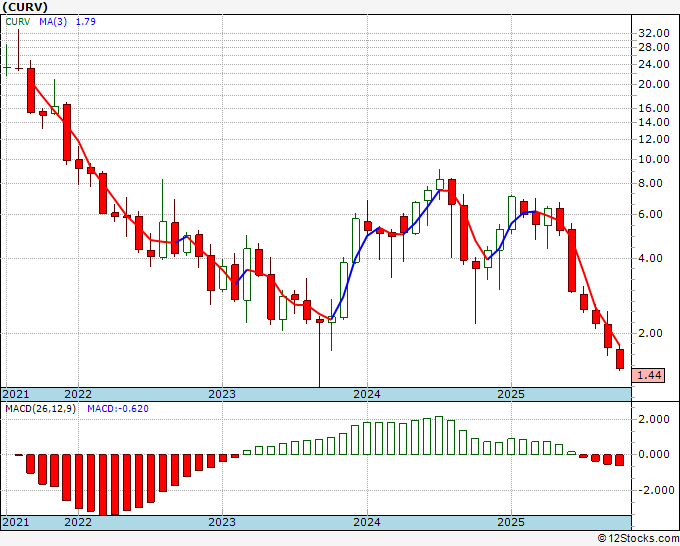Click 2021 on the price chart timeline
Viewport: 680px width, 546px height.
(x=16, y=394)
